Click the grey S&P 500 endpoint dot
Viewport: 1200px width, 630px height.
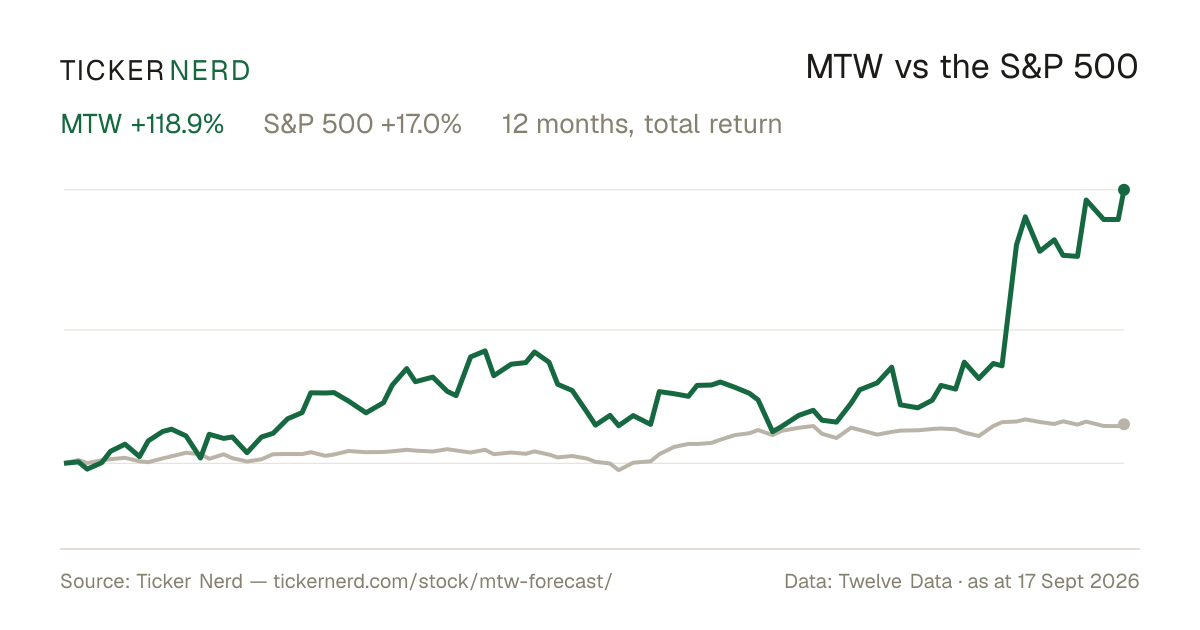pyautogui.click(x=1124, y=424)
